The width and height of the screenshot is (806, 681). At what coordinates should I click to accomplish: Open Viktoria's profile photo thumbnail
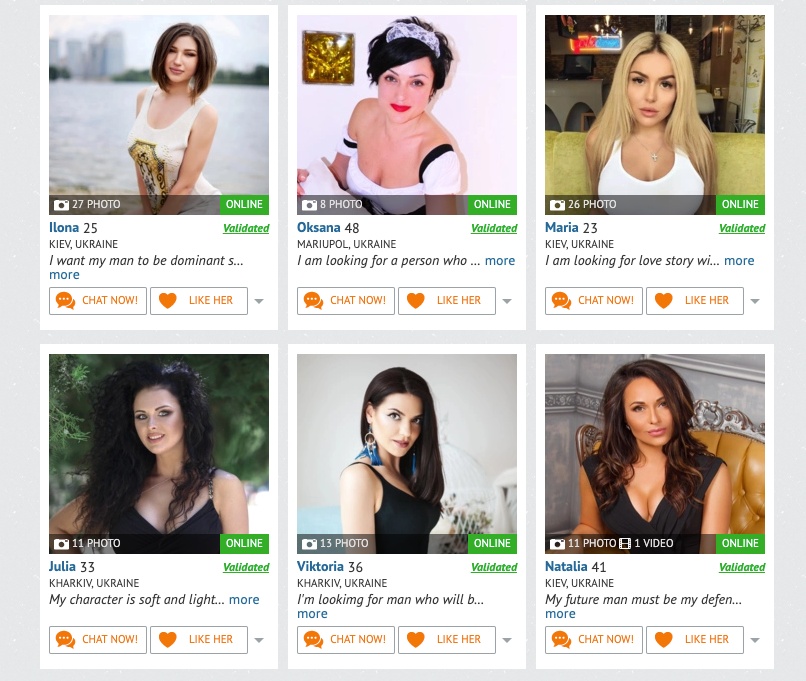pos(407,454)
